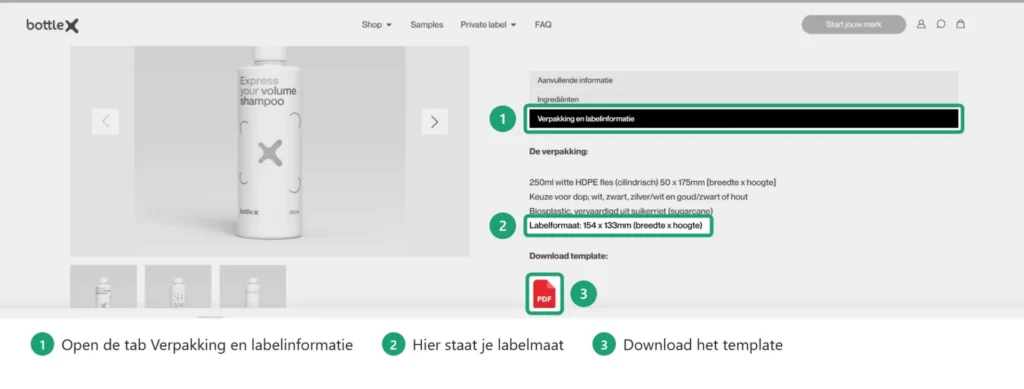Click the Start jouw merk button
The image size is (1024, 389).
pyautogui.click(x=854, y=25)
